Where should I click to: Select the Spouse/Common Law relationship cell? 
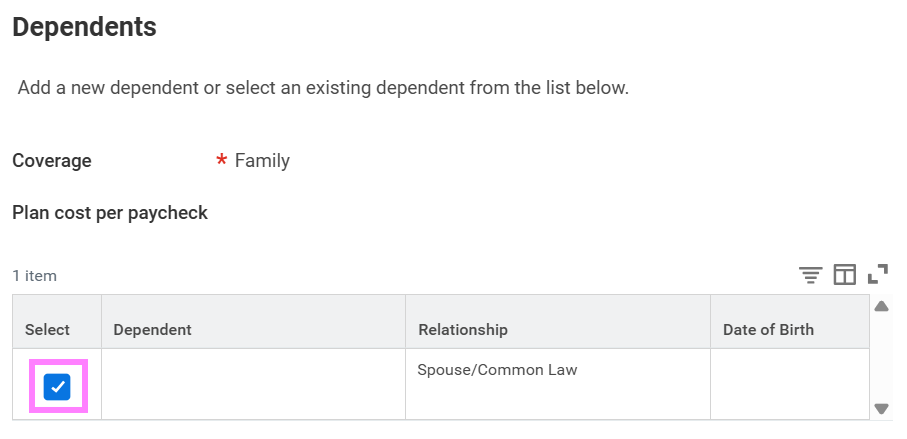497,370
